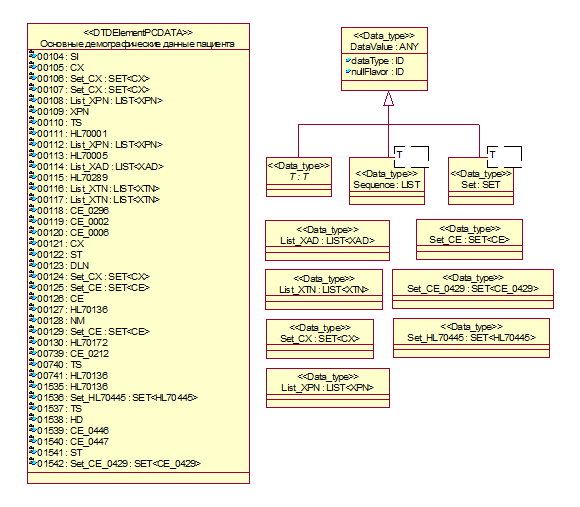Select the dataType : ID attribute icon
The image size is (580, 507).
[x=348, y=60]
